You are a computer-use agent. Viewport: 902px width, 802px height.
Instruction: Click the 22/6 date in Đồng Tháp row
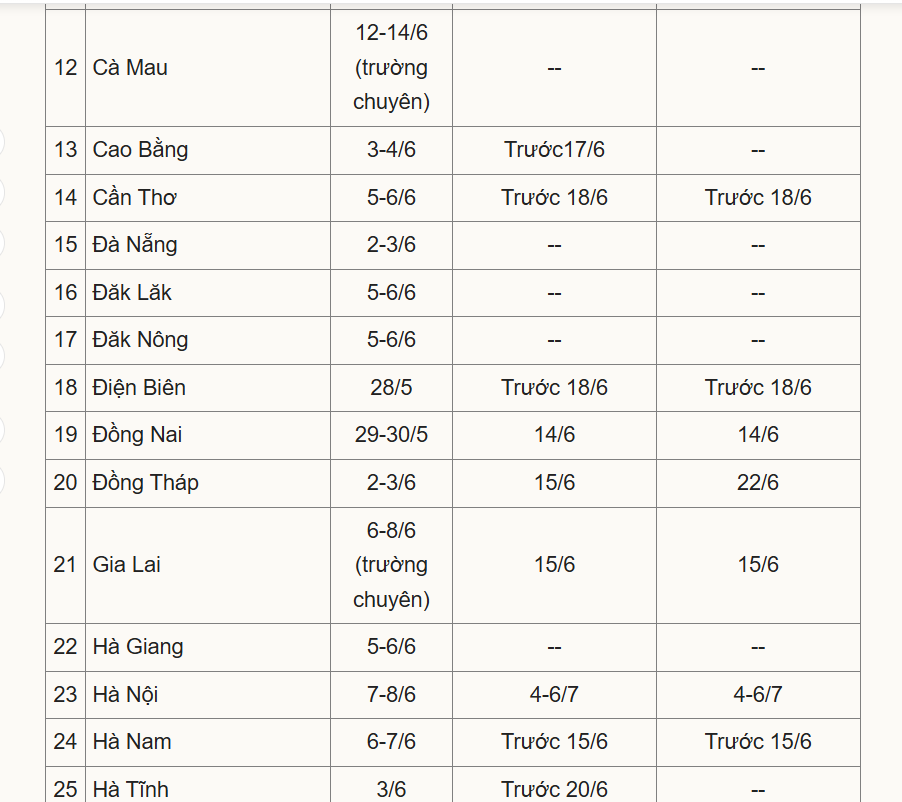point(757,483)
